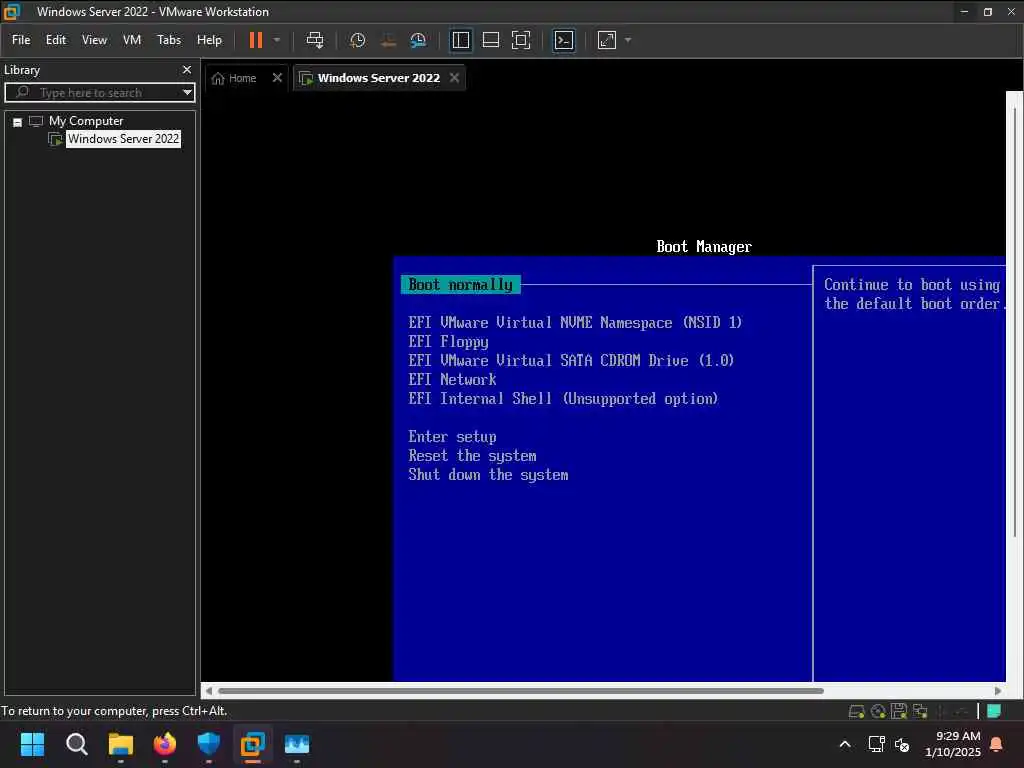Click the scroll right arrow
This screenshot has height=768, width=1024.
point(997,691)
